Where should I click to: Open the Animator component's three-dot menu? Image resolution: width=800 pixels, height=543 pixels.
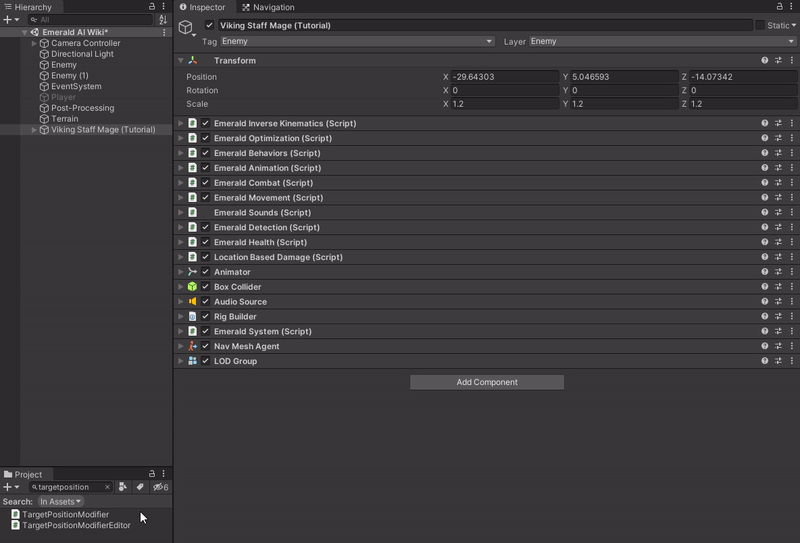[x=791, y=272]
